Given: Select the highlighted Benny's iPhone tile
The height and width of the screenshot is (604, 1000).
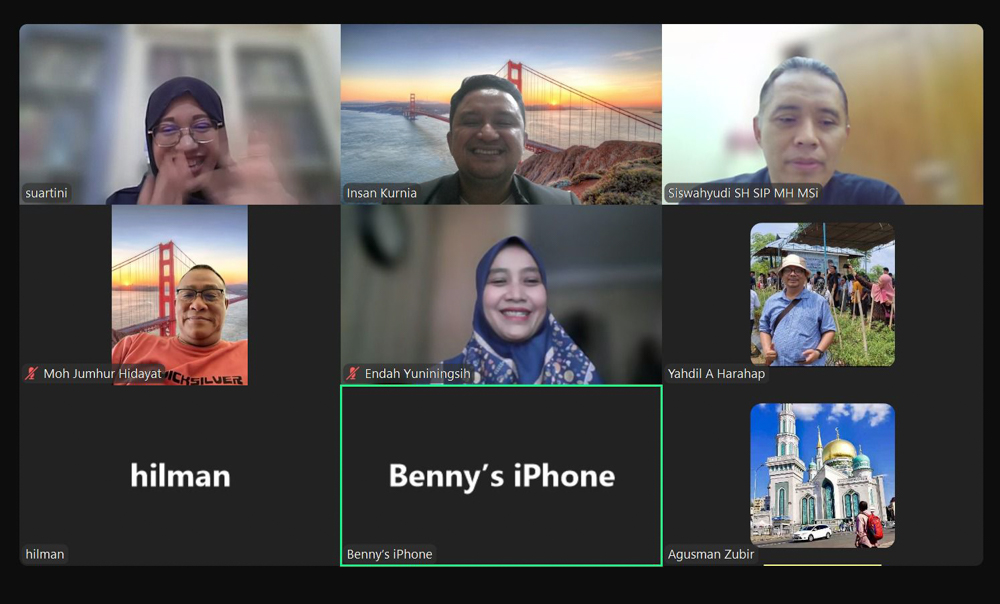Looking at the screenshot, I should tap(500, 476).
